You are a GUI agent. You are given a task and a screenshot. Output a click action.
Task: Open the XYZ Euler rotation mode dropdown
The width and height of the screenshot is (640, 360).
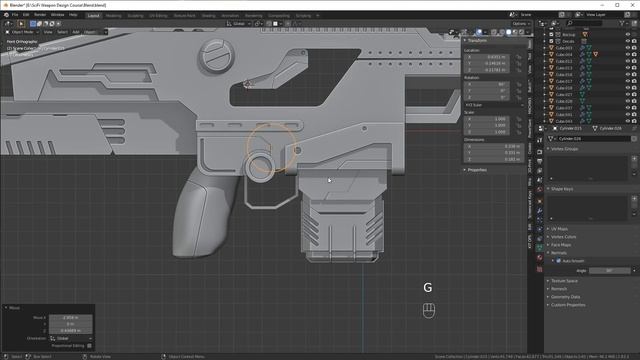coord(494,105)
